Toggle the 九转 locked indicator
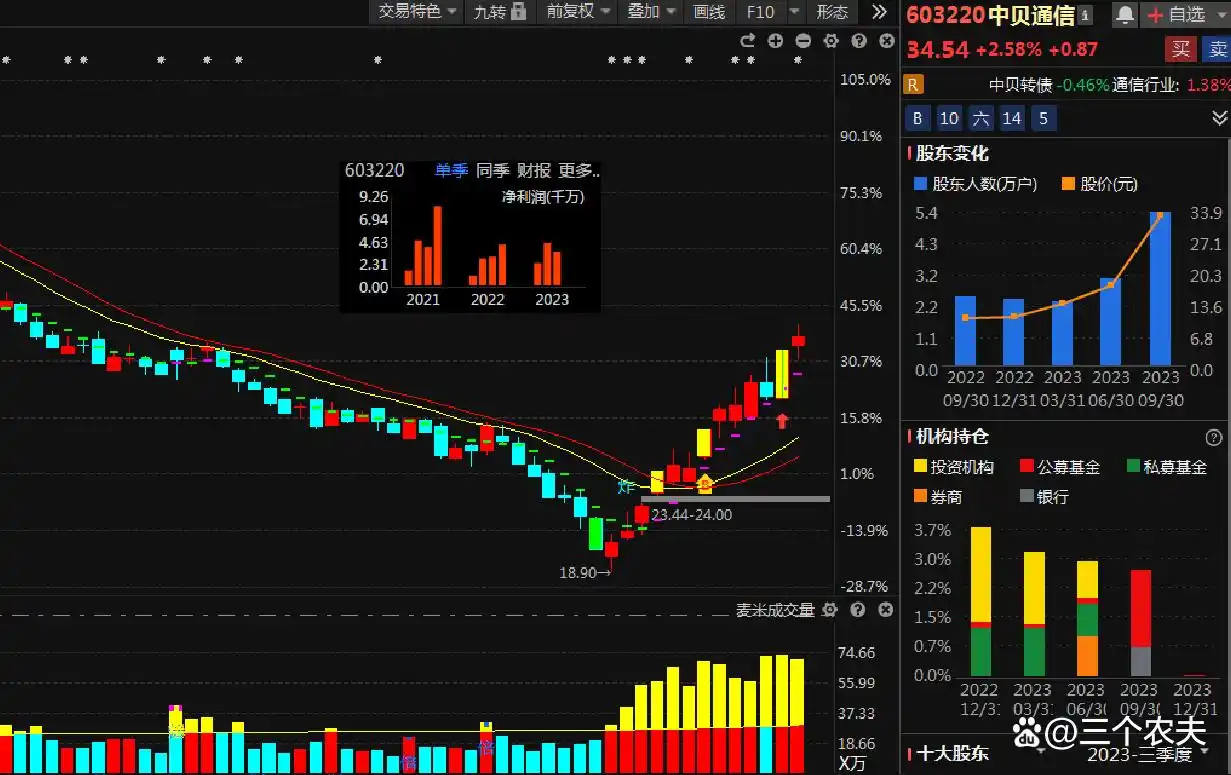 coord(499,12)
